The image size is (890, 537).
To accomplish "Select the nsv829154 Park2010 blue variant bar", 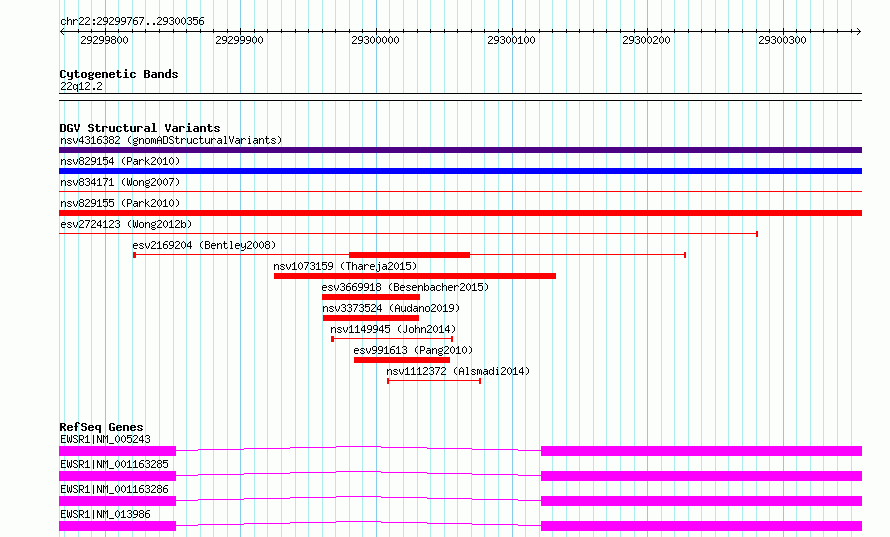I will click(x=460, y=171).
